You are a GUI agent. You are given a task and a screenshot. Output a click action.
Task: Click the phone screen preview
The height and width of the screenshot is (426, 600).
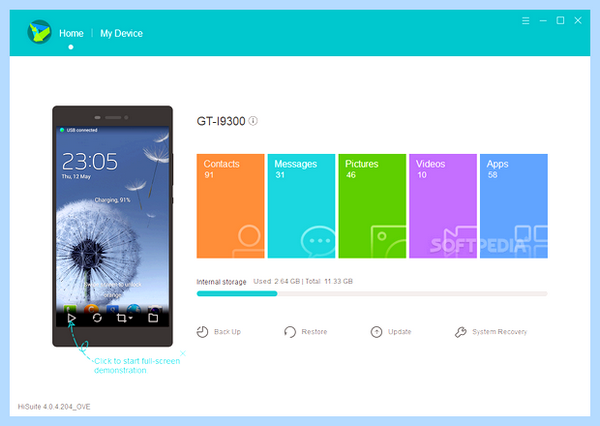click(x=112, y=226)
